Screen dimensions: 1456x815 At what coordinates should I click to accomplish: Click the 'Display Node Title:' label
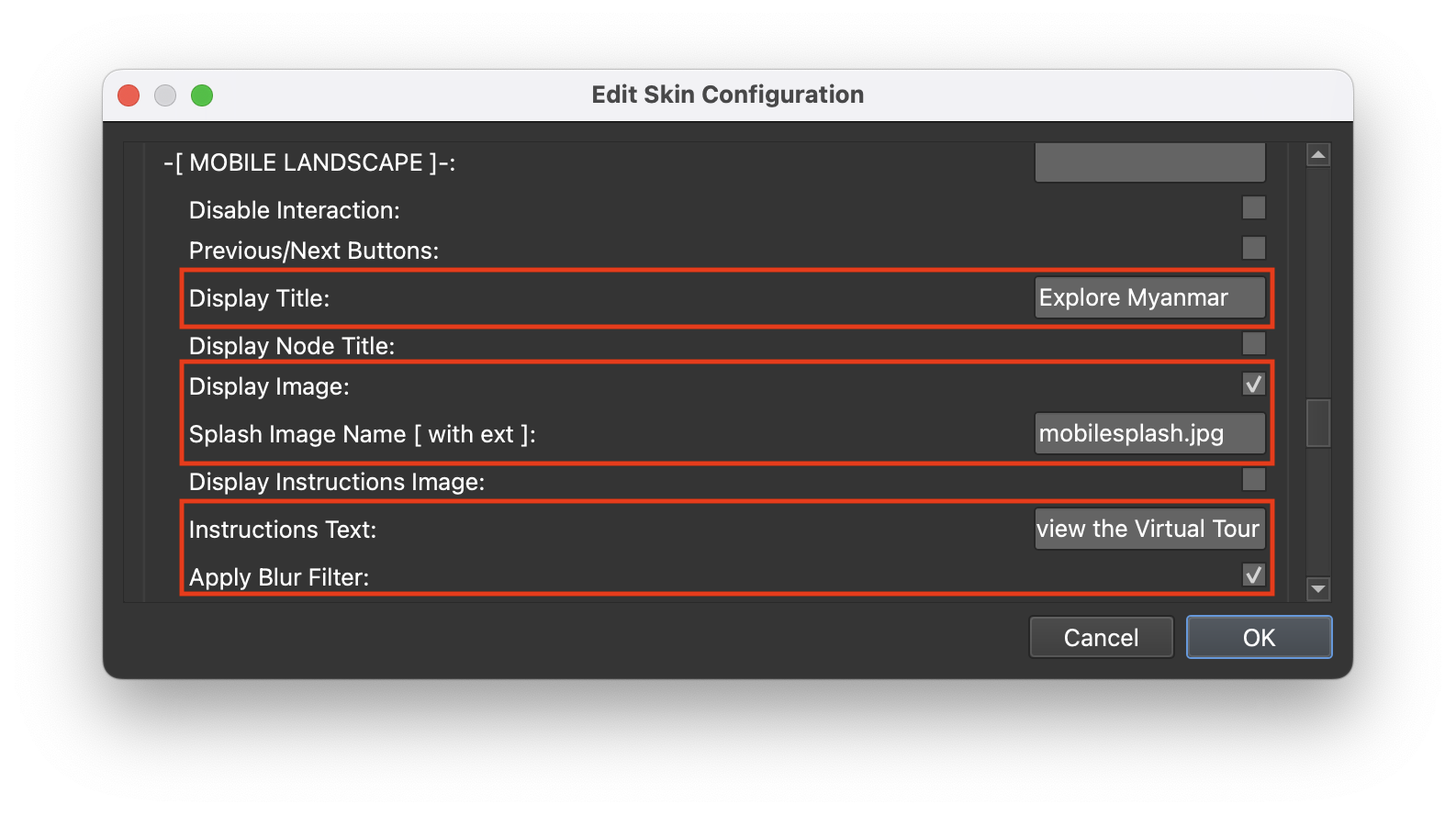click(292, 346)
